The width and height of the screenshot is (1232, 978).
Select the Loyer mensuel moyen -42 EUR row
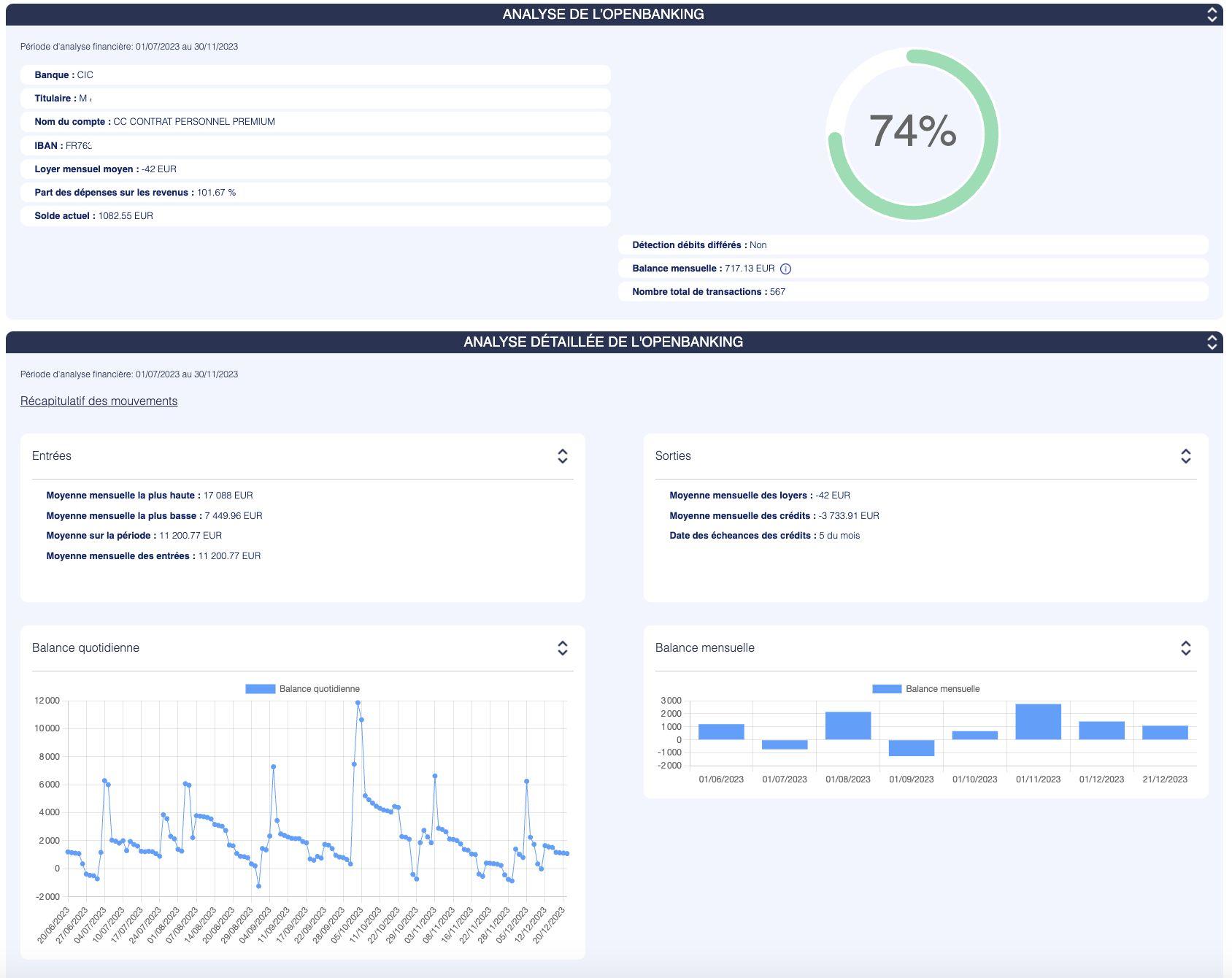point(315,169)
